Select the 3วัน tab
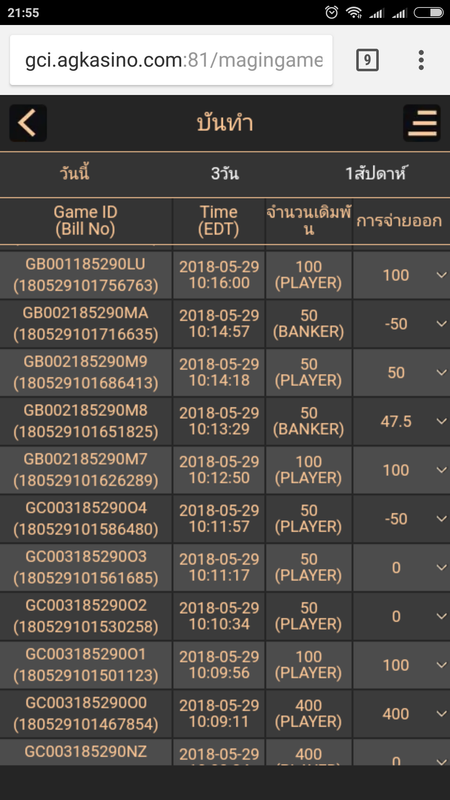 click(225, 173)
